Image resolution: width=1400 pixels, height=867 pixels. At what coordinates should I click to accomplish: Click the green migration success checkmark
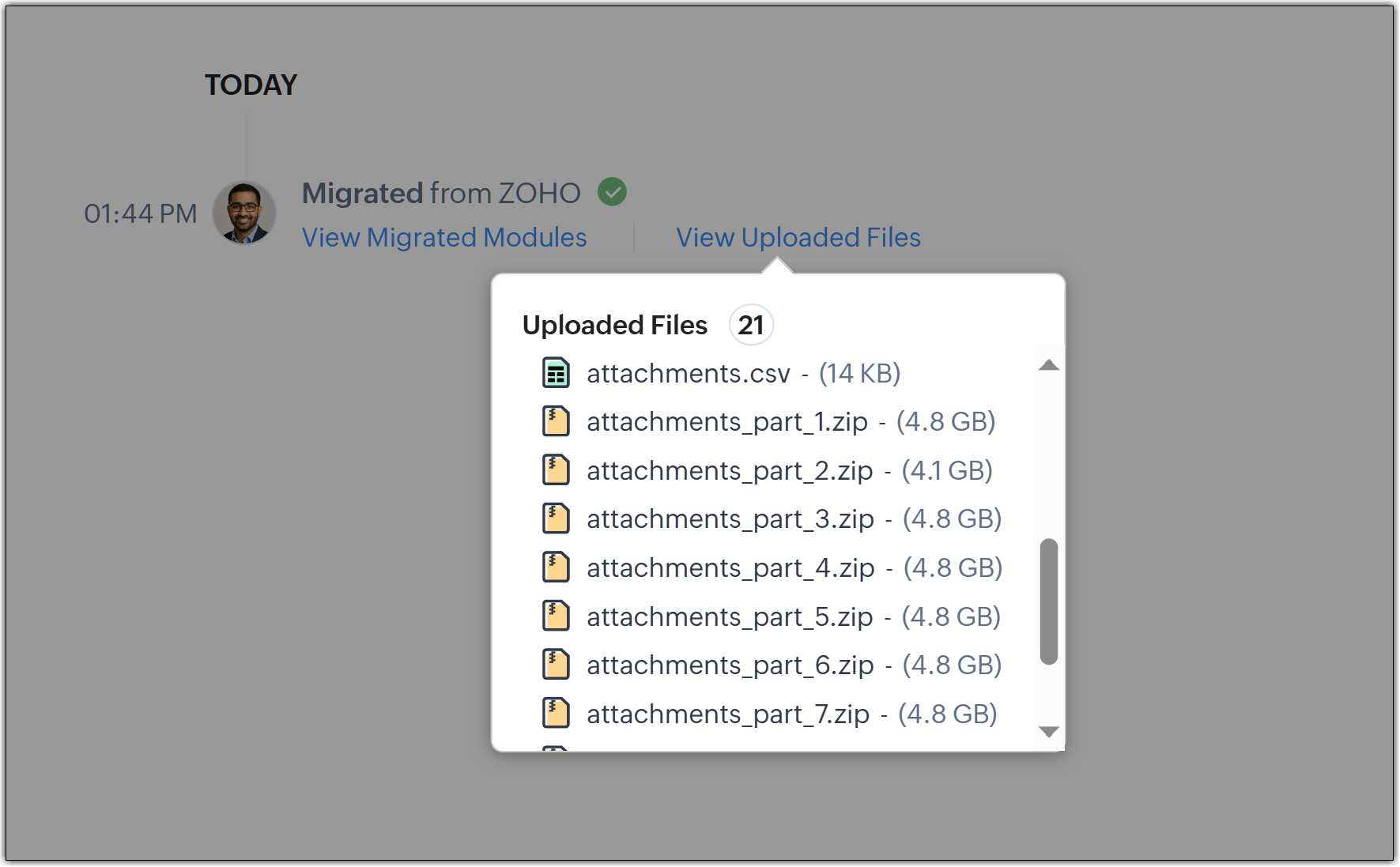click(612, 192)
